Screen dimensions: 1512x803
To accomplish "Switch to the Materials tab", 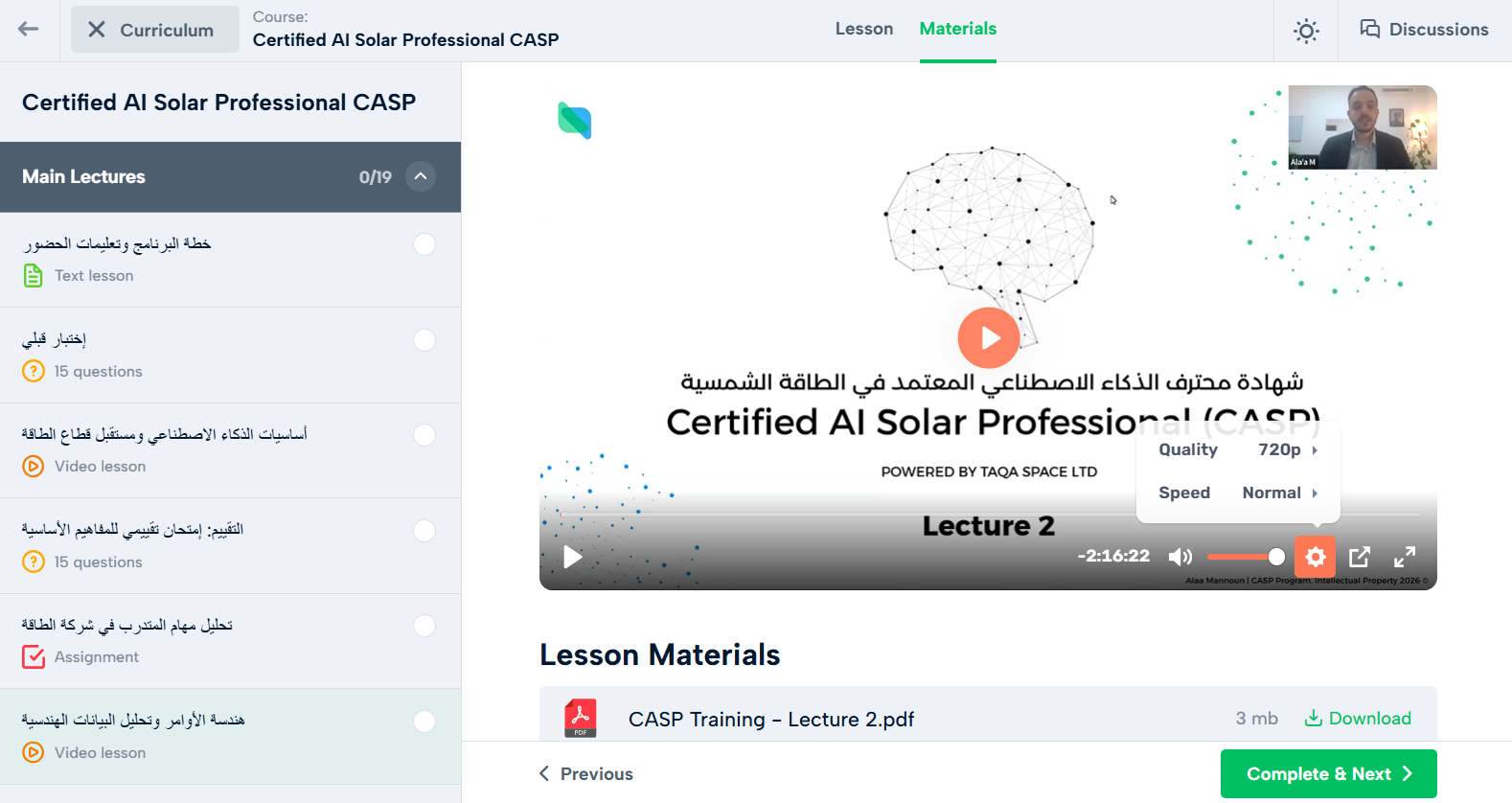I will (x=957, y=29).
